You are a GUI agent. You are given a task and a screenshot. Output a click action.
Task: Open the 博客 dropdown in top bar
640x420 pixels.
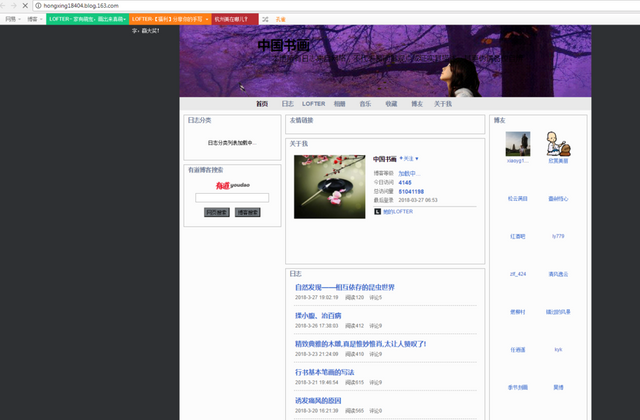(x=35, y=19)
